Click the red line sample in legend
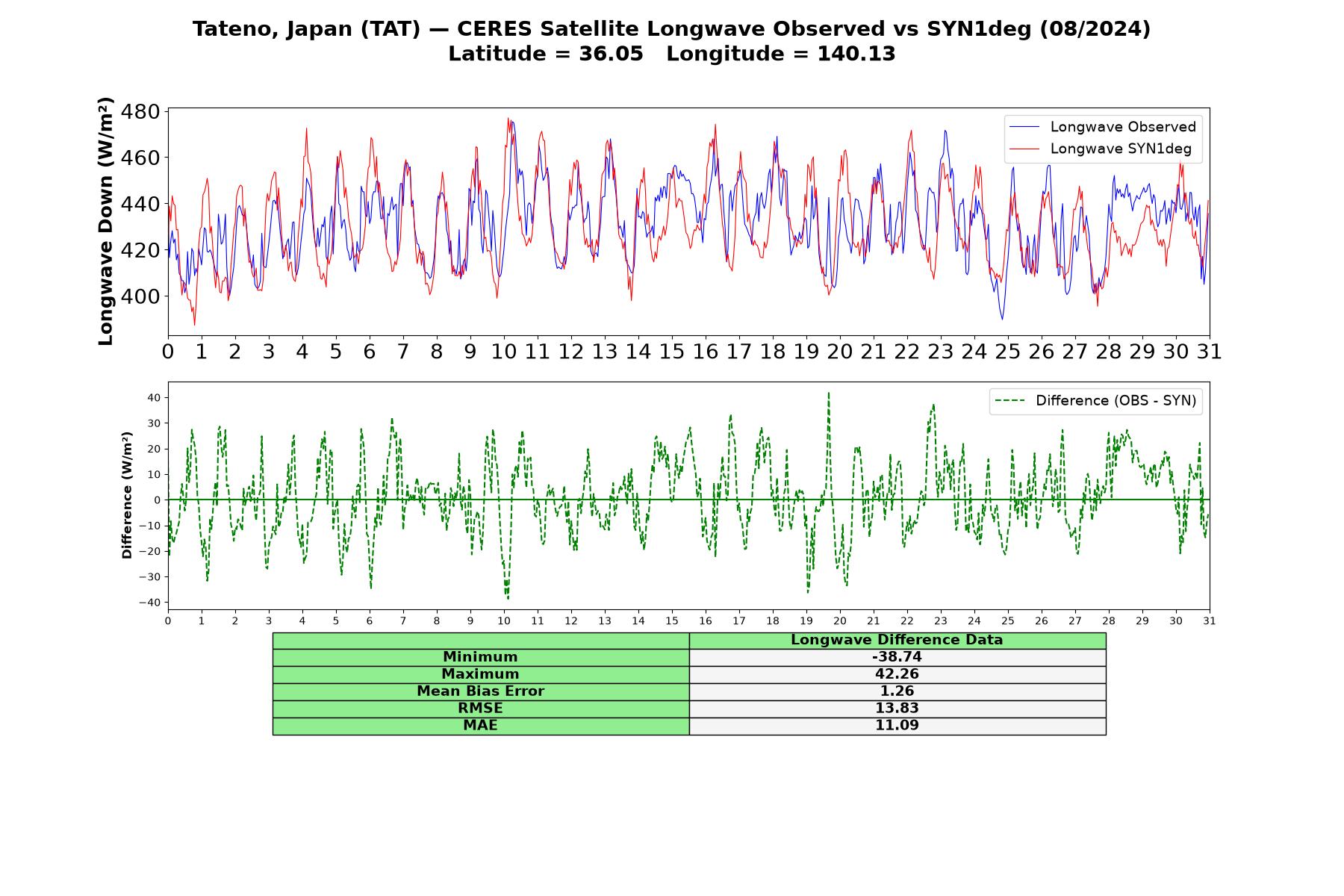The image size is (1344, 896). pos(1024,149)
